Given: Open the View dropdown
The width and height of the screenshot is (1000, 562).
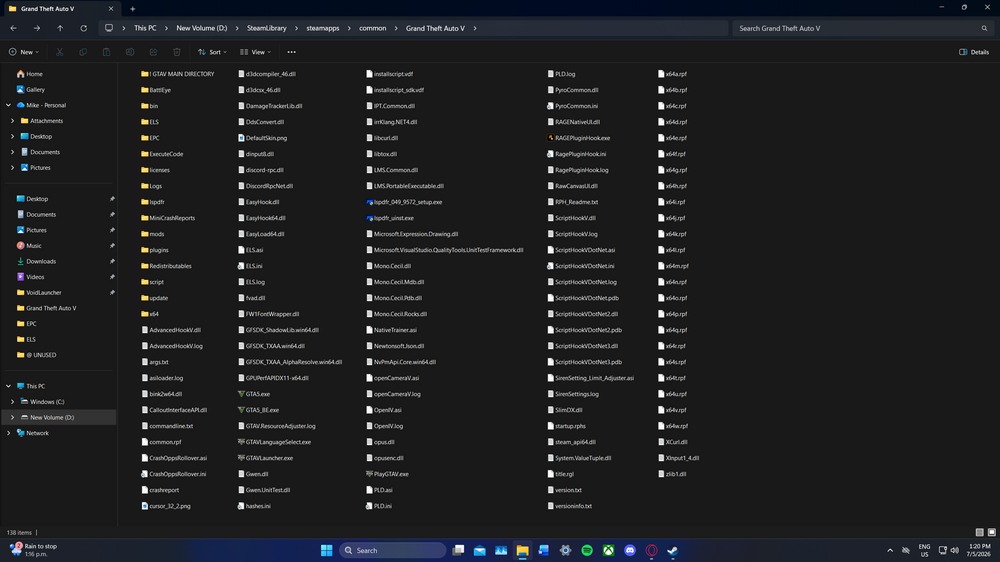Looking at the screenshot, I should pos(255,52).
